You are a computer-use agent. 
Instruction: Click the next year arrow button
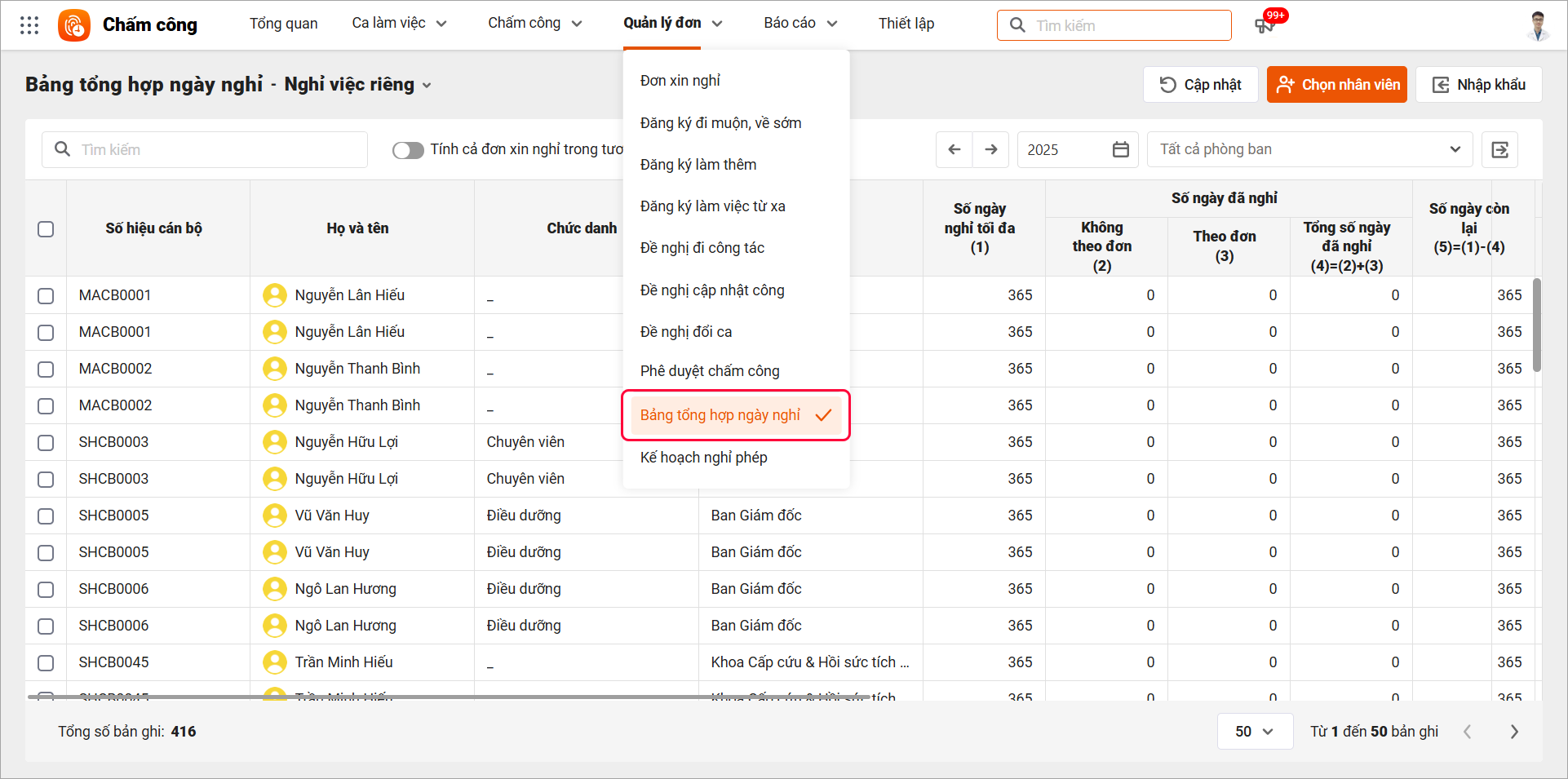(991, 149)
